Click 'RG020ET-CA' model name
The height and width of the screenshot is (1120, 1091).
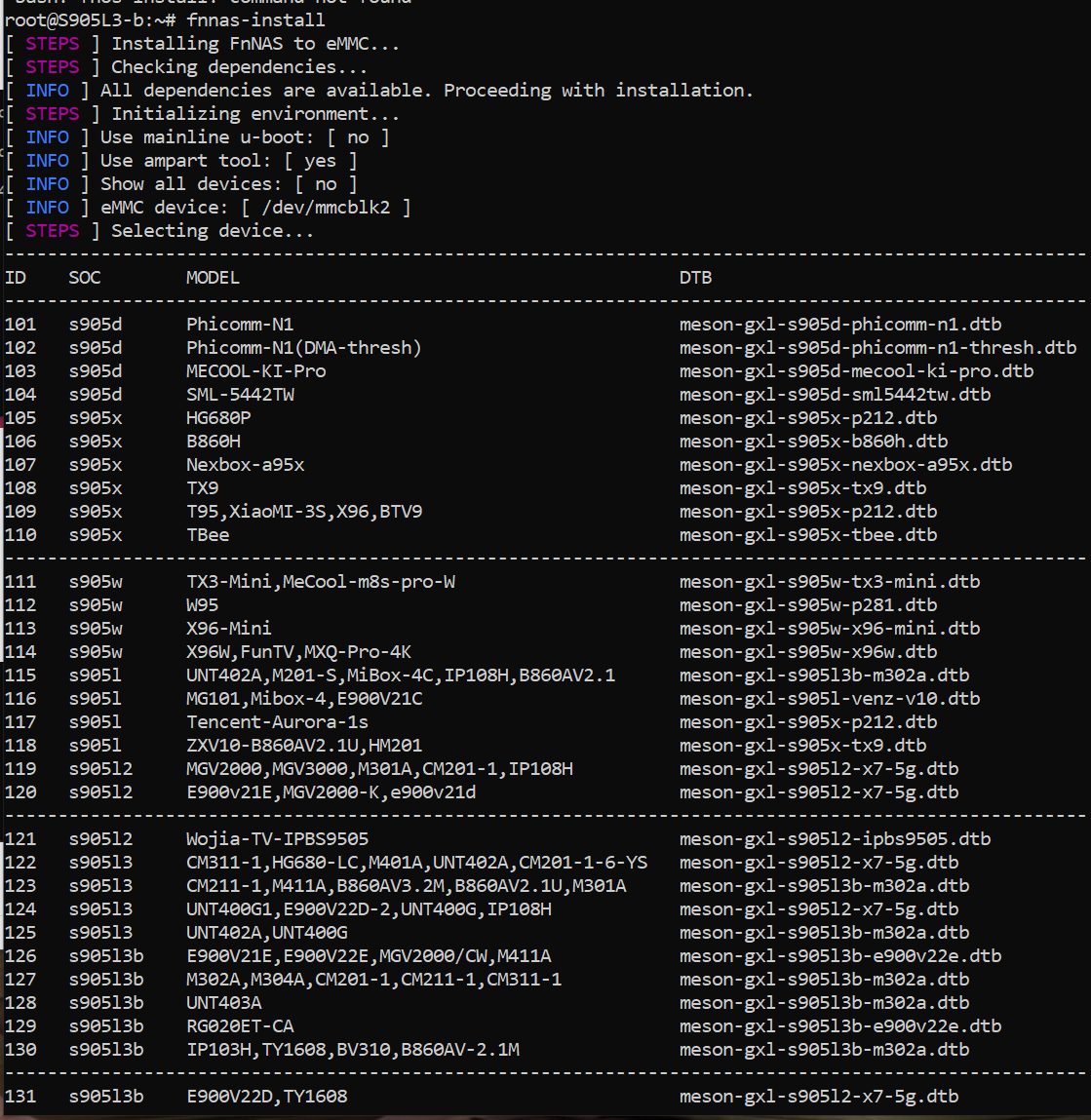tap(240, 1026)
